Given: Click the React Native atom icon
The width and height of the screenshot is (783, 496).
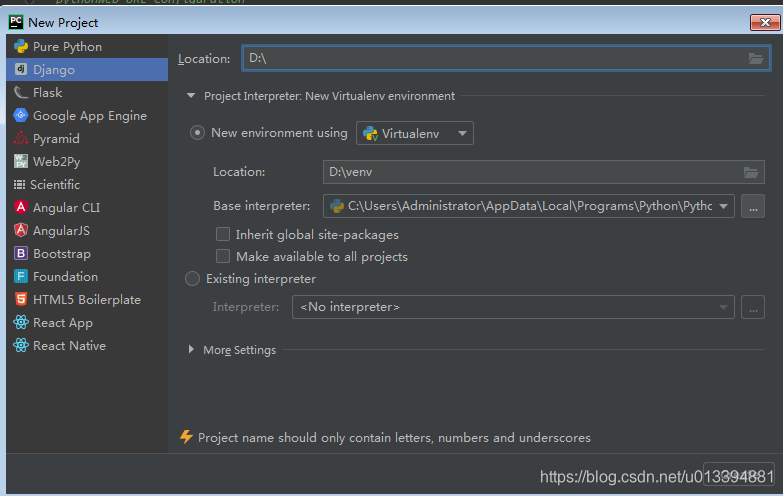Looking at the screenshot, I should 21,345.
